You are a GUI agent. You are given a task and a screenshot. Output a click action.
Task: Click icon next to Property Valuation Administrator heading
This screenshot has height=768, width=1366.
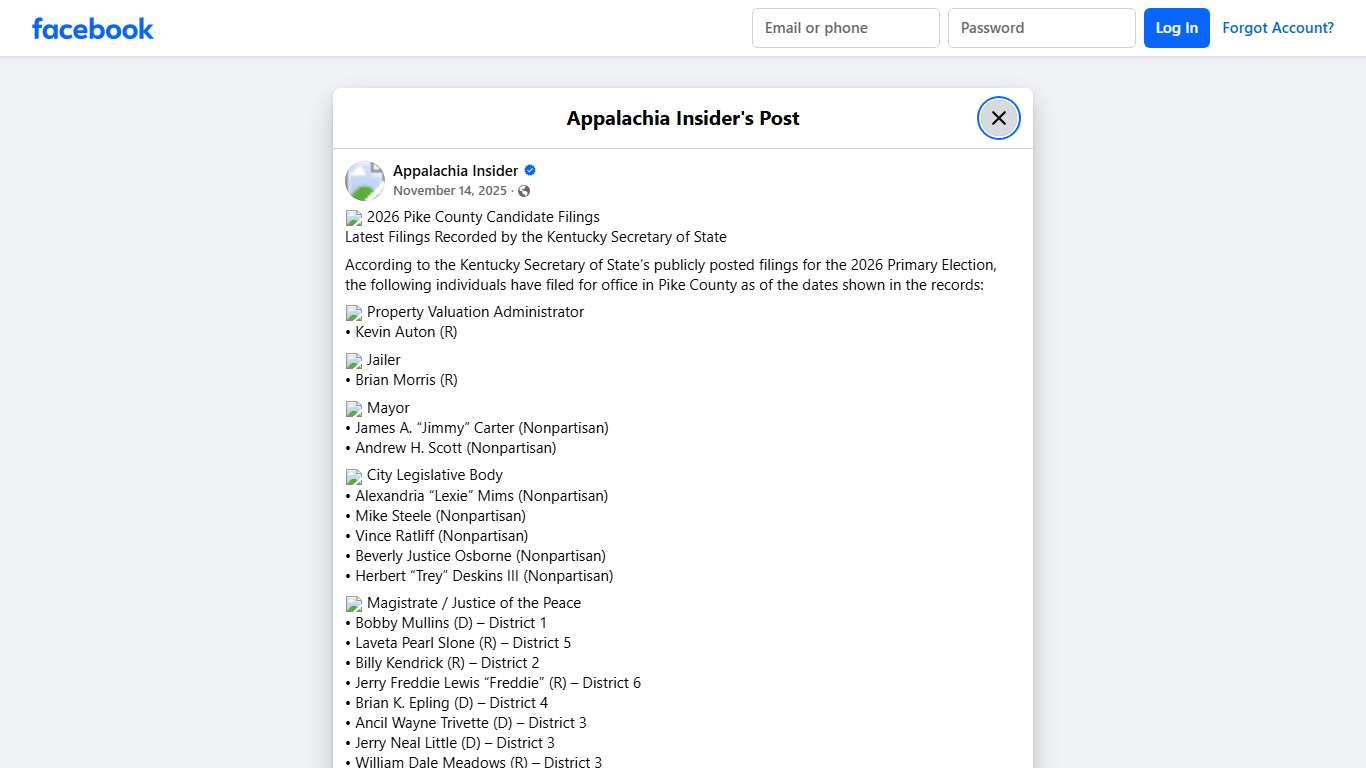coord(353,312)
